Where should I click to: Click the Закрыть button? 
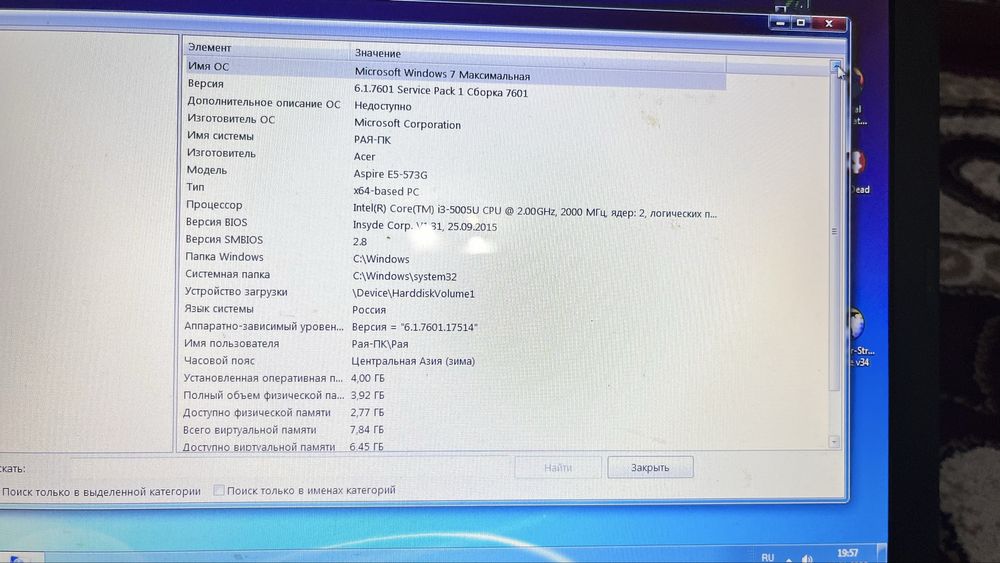pos(650,467)
